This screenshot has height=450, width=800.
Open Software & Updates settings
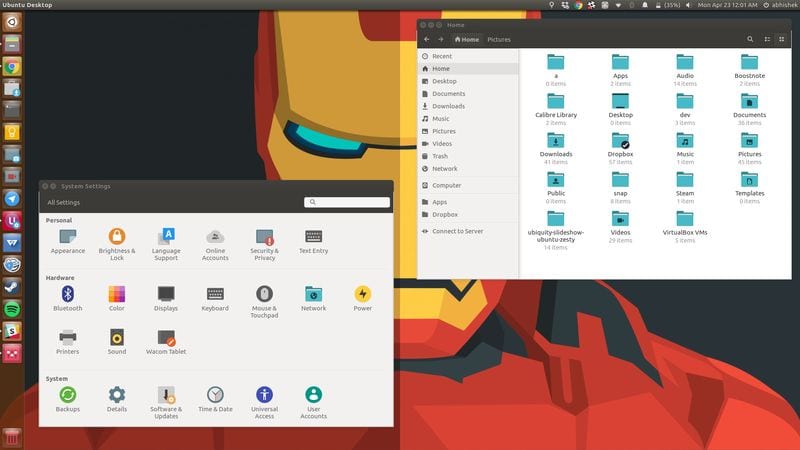click(x=166, y=403)
